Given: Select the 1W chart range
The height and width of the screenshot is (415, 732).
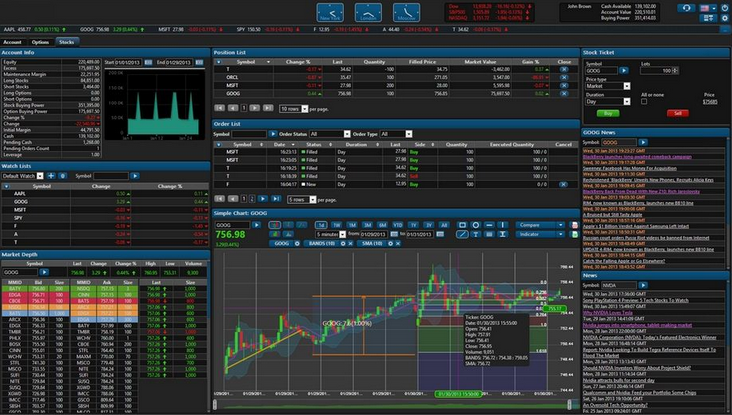Looking at the screenshot, I should click(337, 225).
